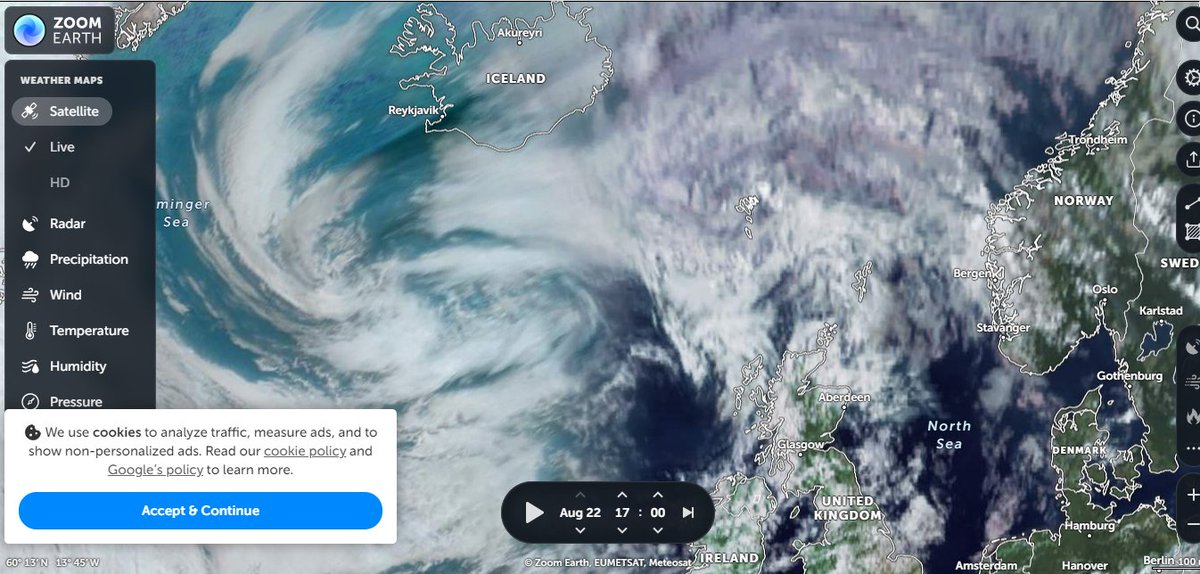Decrease the minutes with down arrow
The image size is (1200, 574).
(x=658, y=531)
